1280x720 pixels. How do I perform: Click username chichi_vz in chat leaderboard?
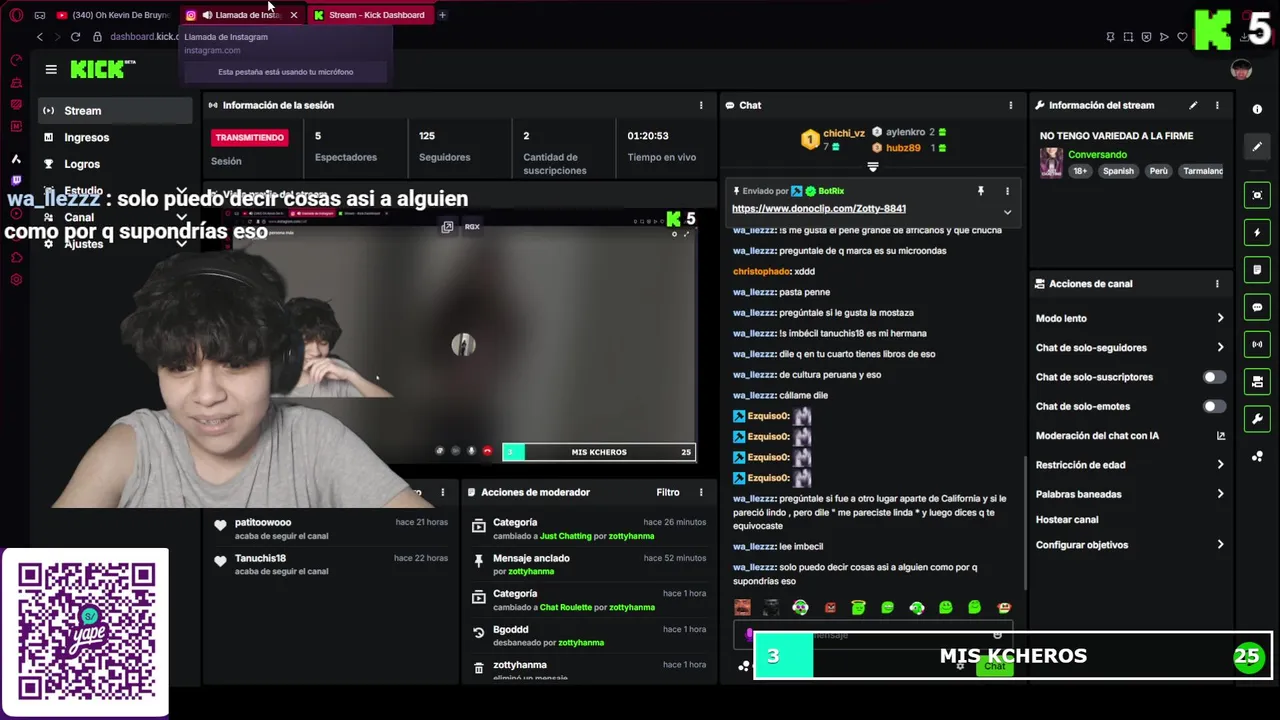tap(844, 133)
